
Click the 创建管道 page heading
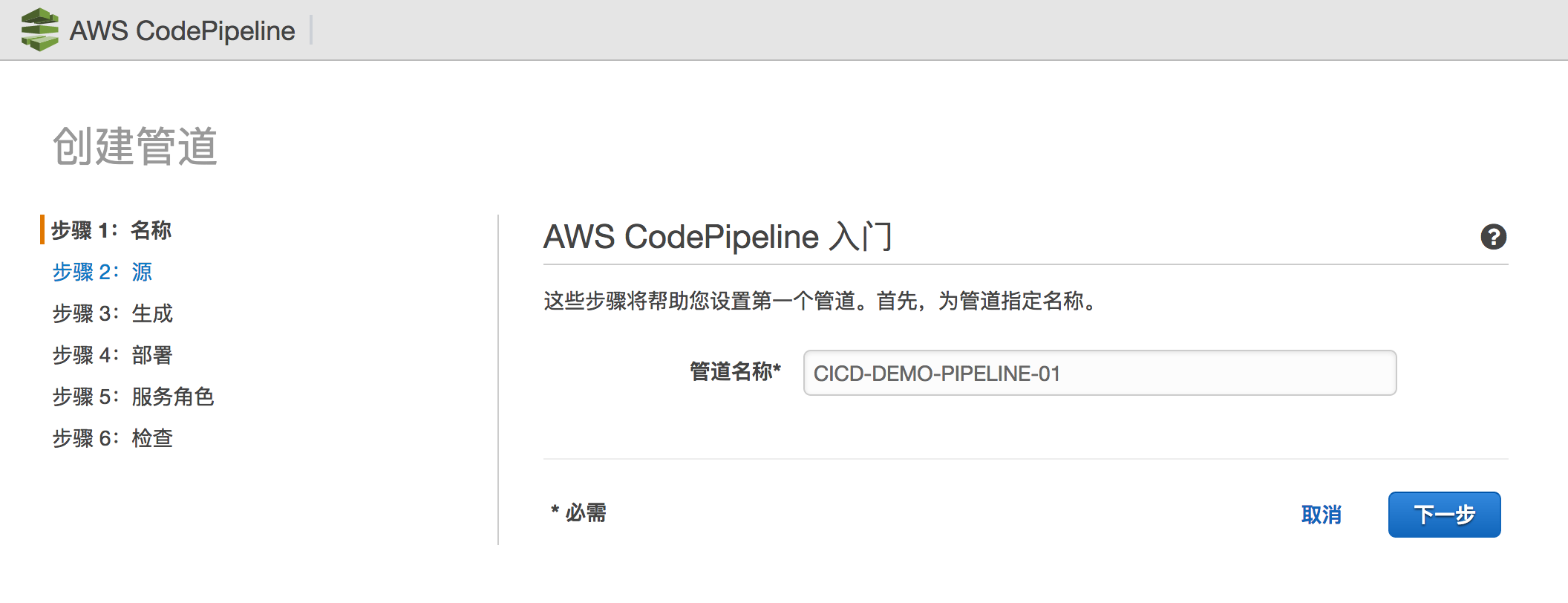click(134, 146)
